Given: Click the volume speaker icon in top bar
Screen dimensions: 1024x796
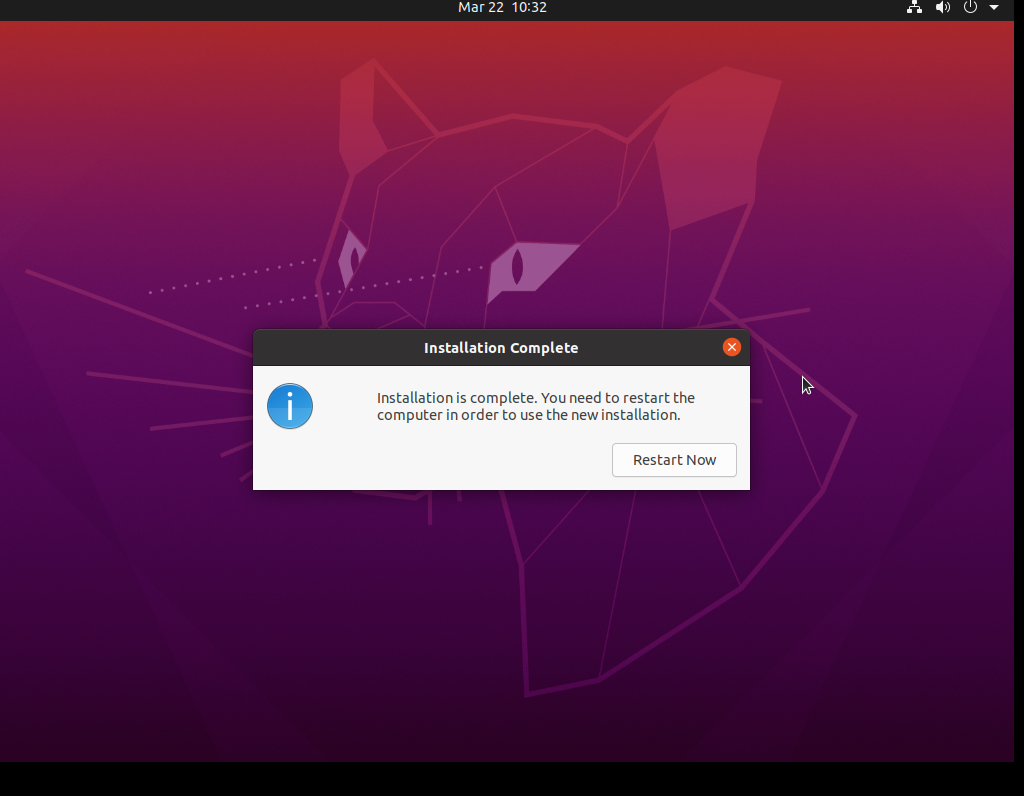Looking at the screenshot, I should coord(942,7).
